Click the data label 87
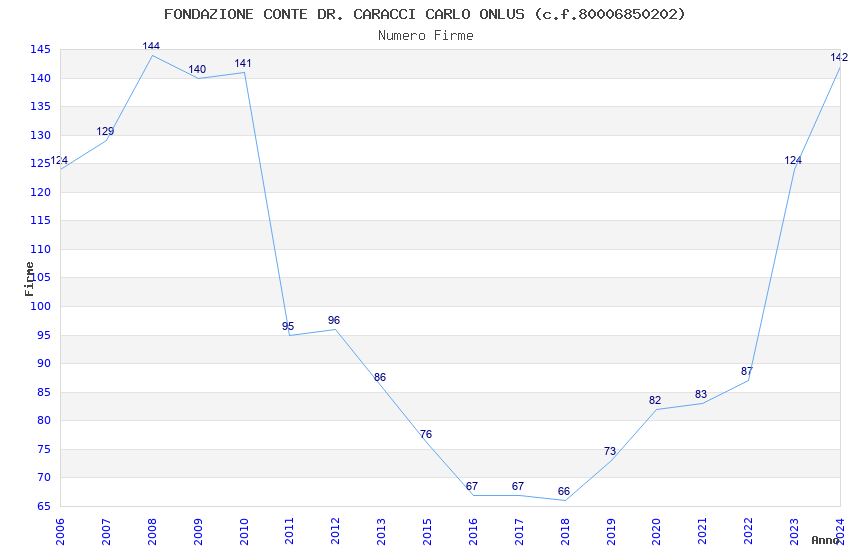 pos(747,371)
